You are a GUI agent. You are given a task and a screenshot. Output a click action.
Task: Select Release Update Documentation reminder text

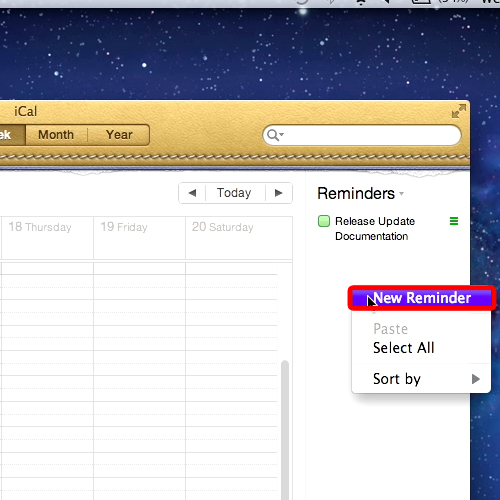(x=375, y=229)
